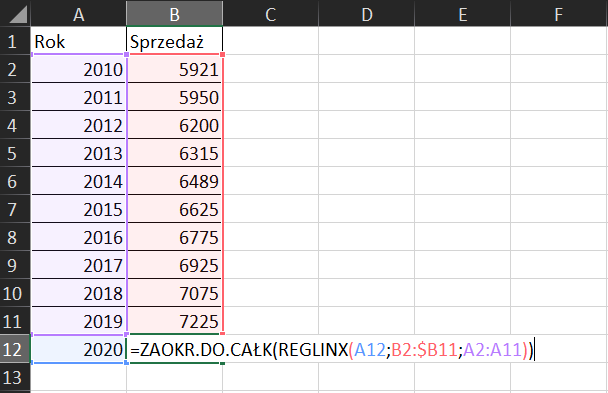Screen dimensions: 608x393
Task: Select row 9 header
Action: coord(15,265)
